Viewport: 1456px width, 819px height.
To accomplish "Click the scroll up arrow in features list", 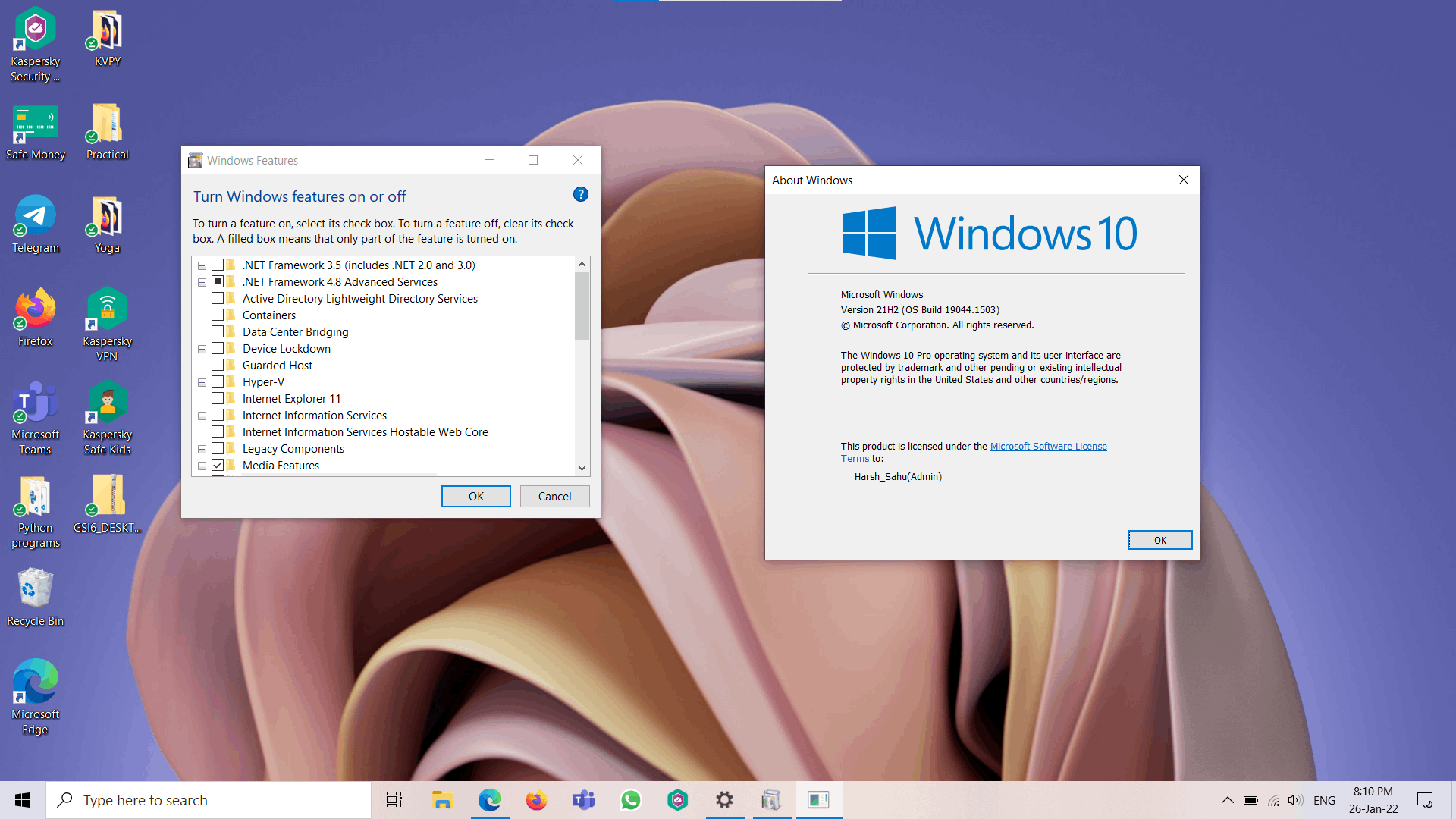I will tap(582, 265).
